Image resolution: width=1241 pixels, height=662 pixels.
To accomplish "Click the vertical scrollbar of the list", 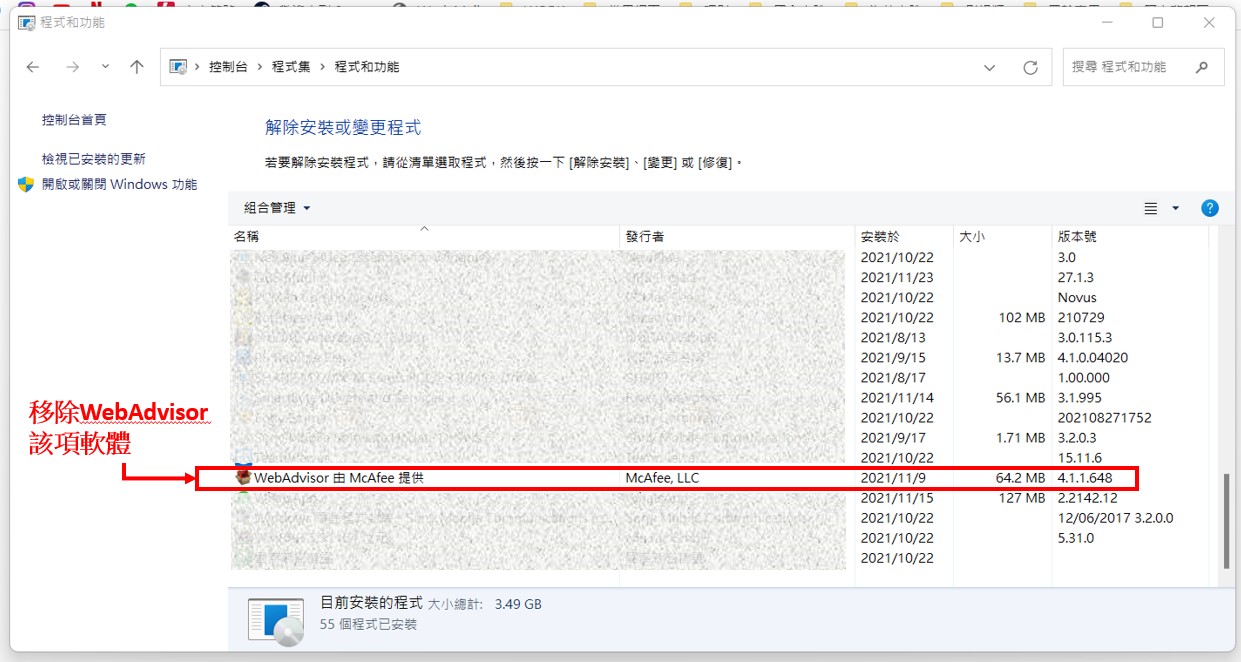I will pyautogui.click(x=1224, y=520).
